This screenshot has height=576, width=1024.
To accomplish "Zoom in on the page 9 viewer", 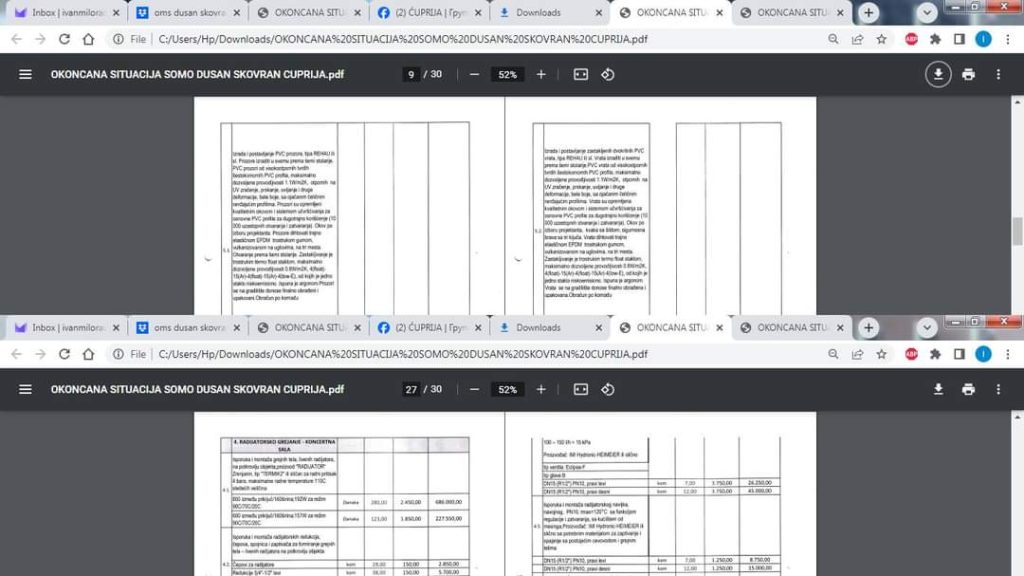I will pyautogui.click(x=541, y=75).
